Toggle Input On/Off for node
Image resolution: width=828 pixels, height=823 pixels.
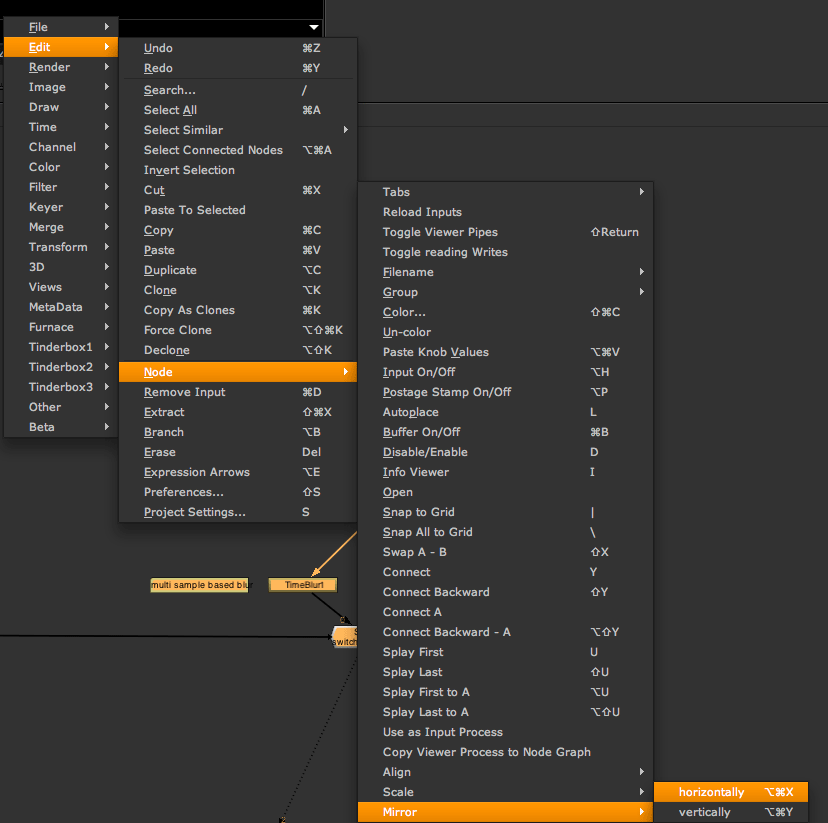pos(419,372)
